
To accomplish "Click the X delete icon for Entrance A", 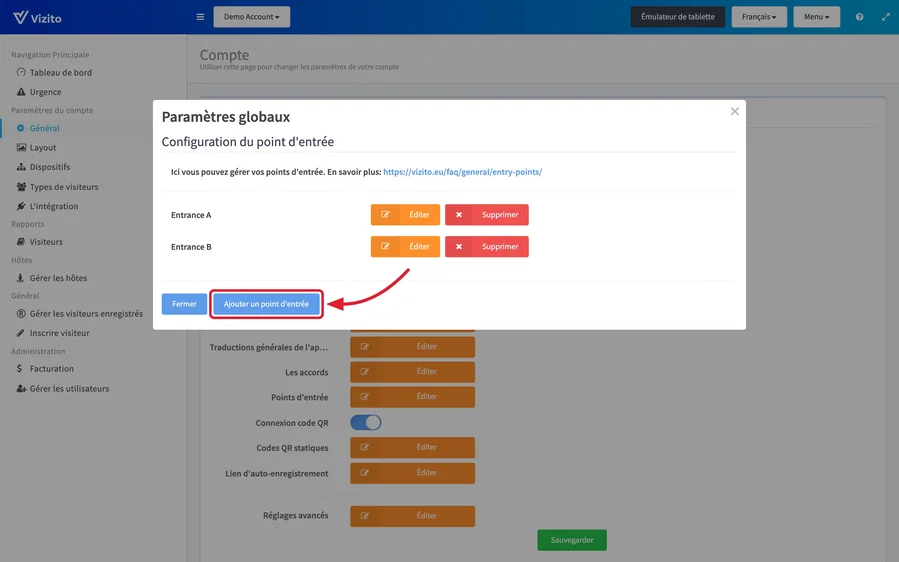I will coord(459,214).
